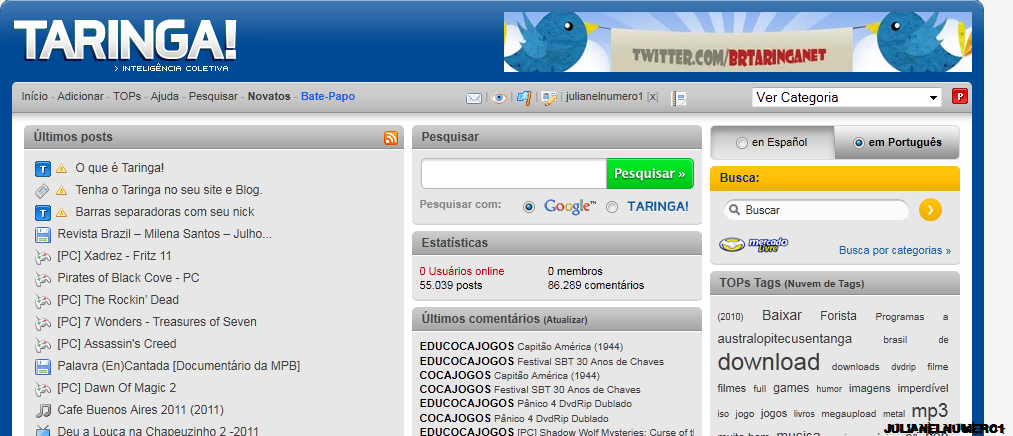Click the Pesquisar text input field
This screenshot has width=1013, height=436.
[514, 174]
